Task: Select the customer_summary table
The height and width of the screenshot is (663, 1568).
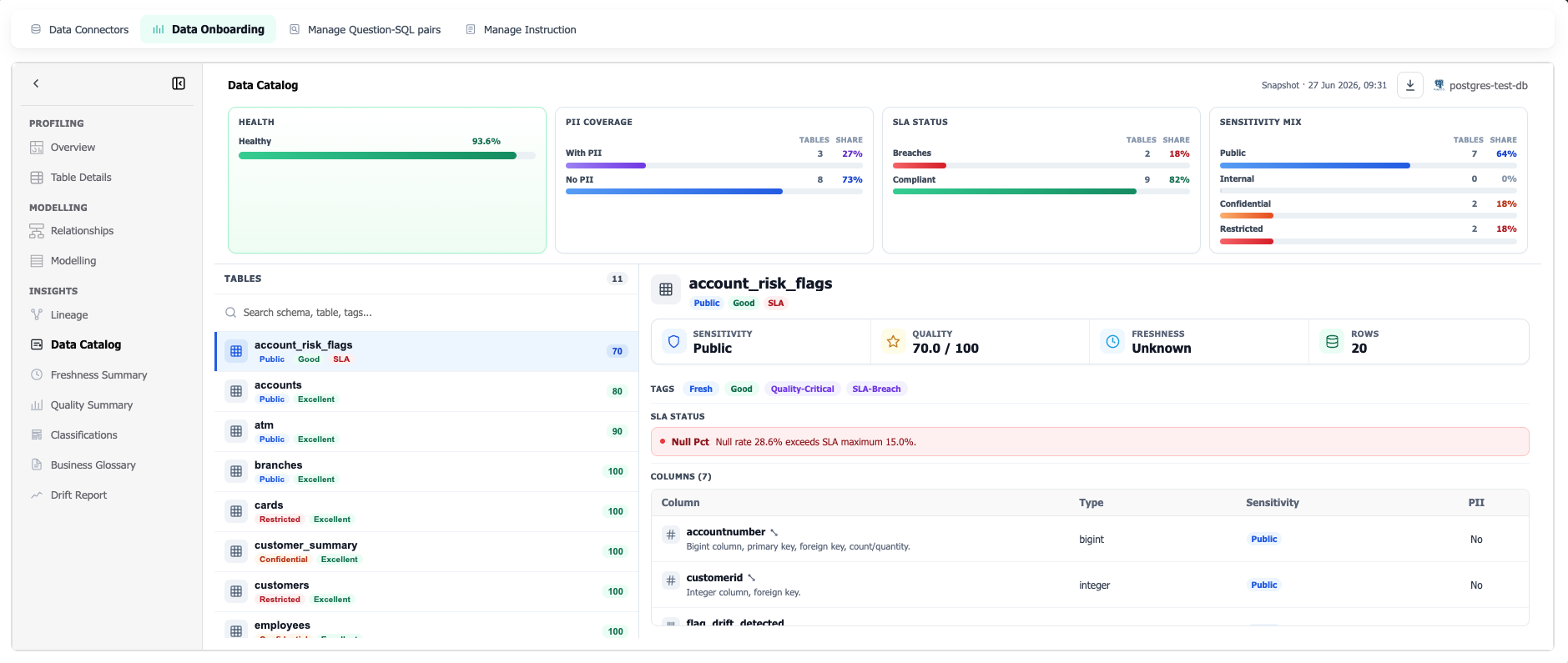Action: point(426,551)
